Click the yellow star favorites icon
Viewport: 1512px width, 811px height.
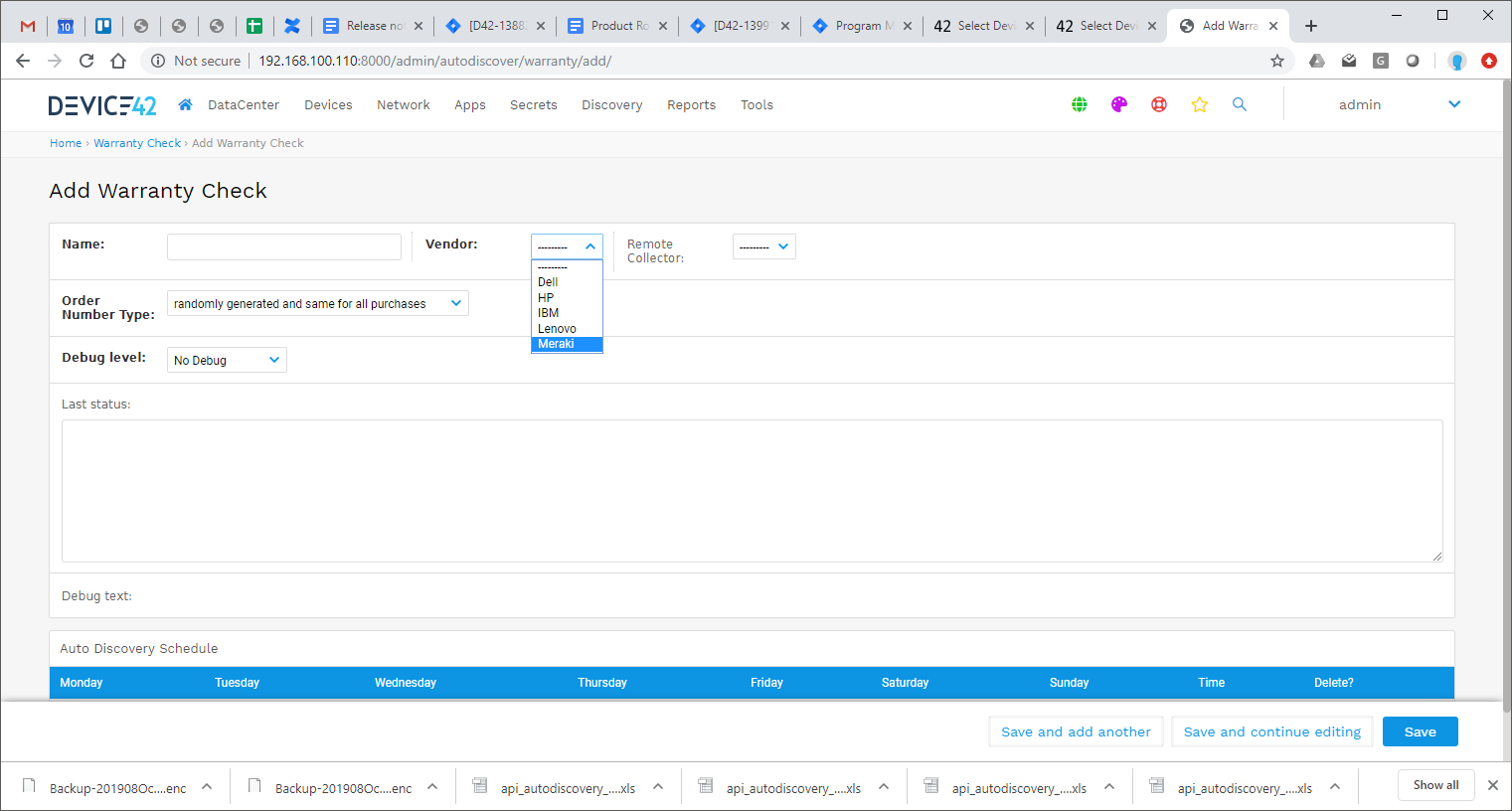(1199, 104)
